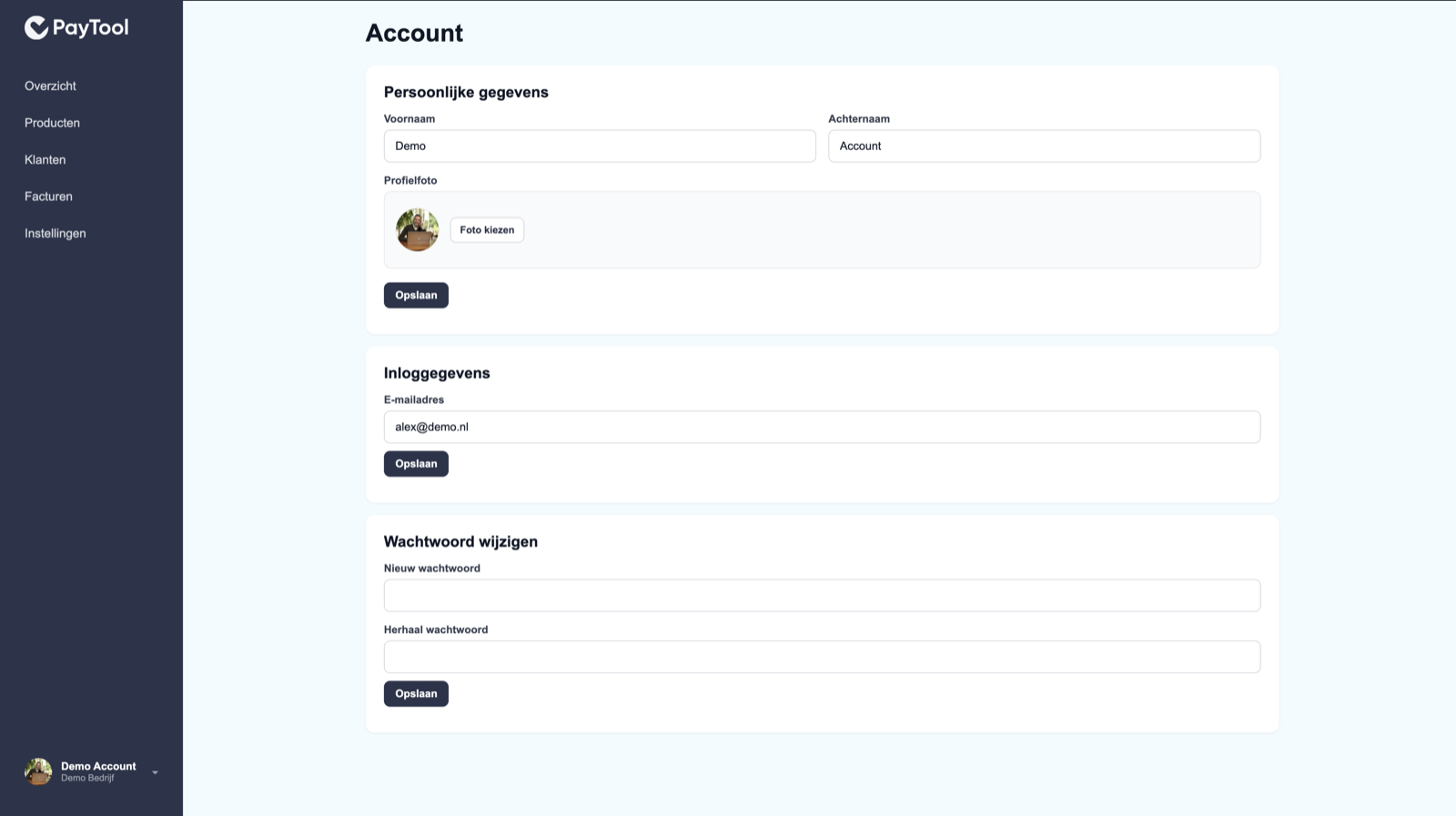The height and width of the screenshot is (816, 1456).
Task: Click the PayTool logo
Action: click(x=76, y=28)
